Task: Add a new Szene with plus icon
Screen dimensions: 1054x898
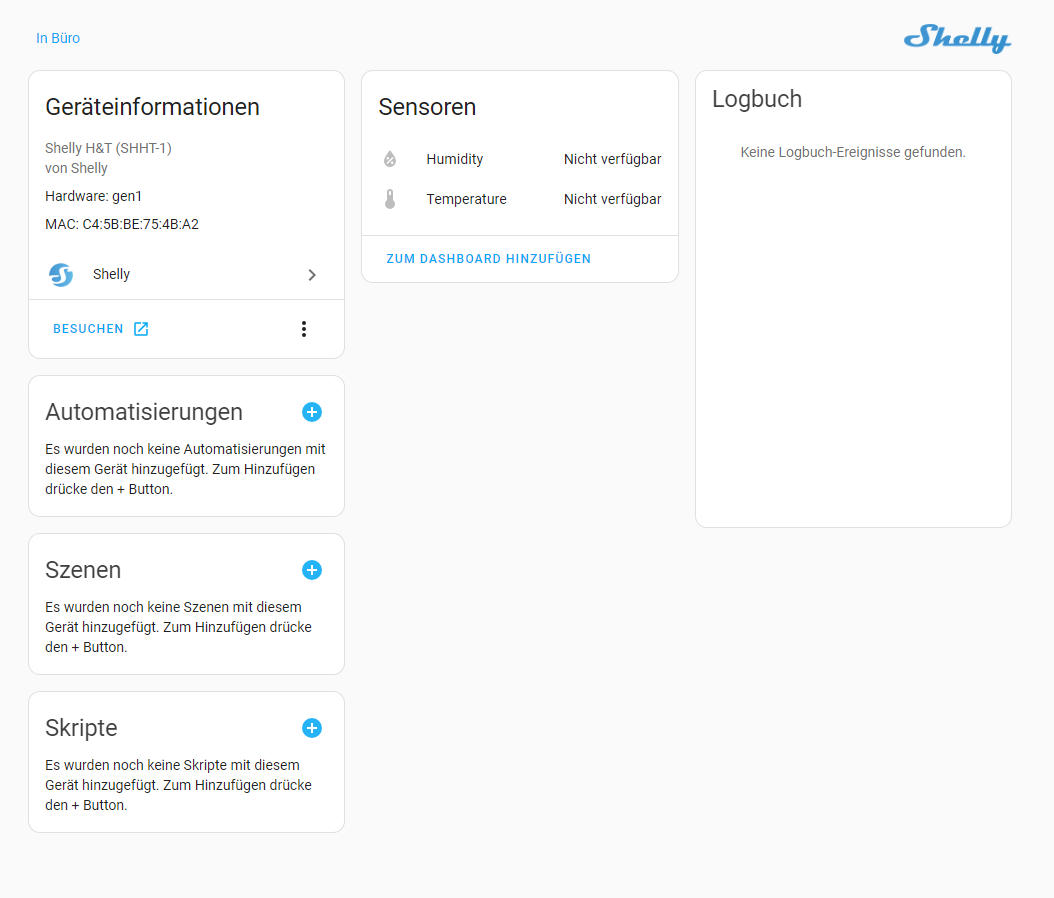Action: 312,570
